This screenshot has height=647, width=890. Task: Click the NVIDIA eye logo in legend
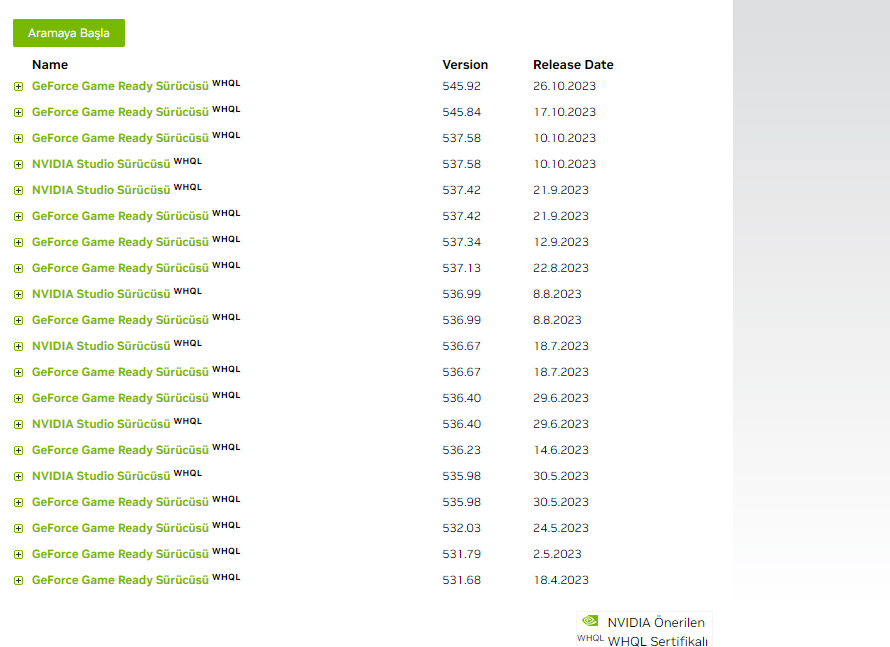[x=590, y=620]
